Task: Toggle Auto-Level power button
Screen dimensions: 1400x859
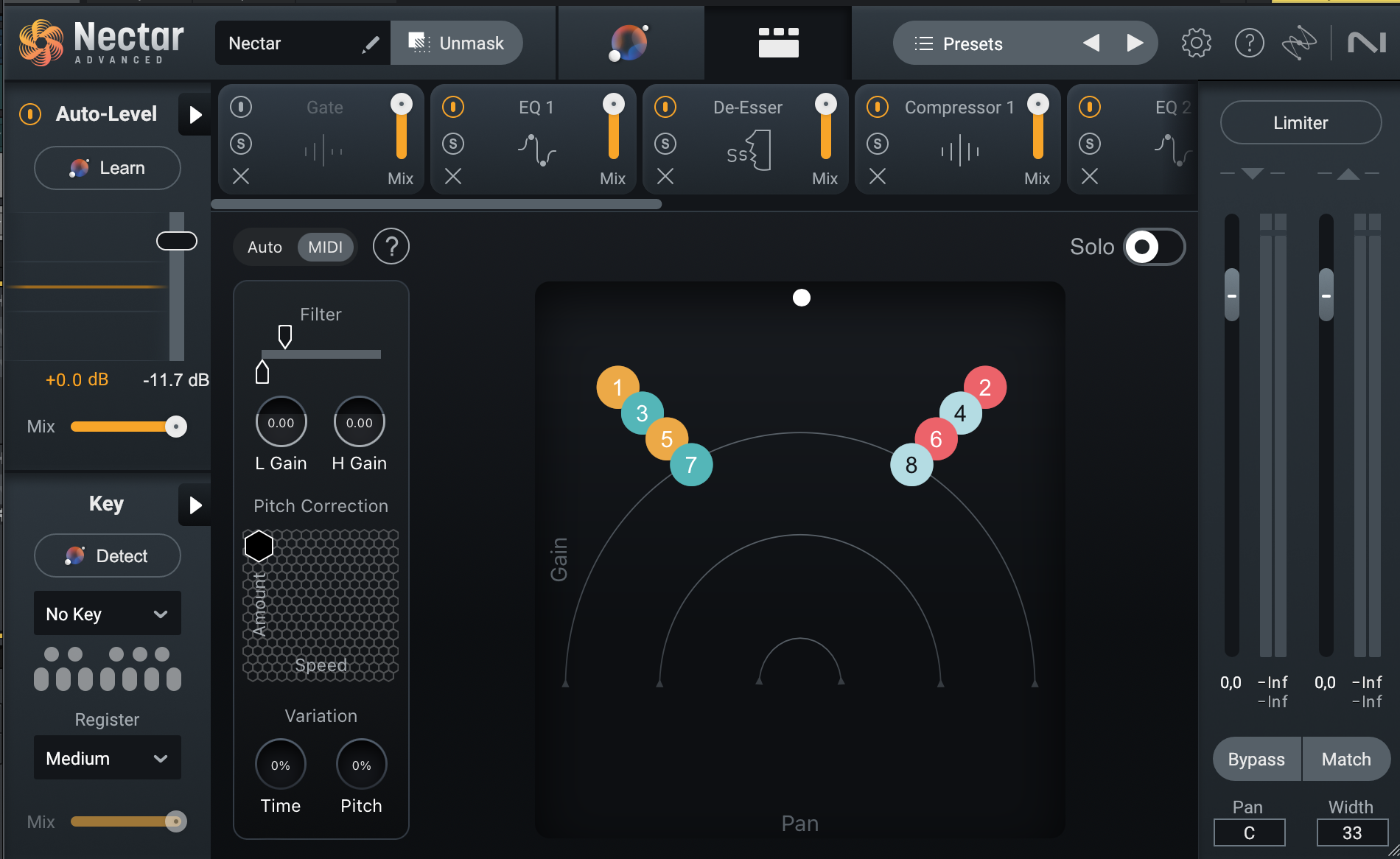Action: click(x=30, y=114)
